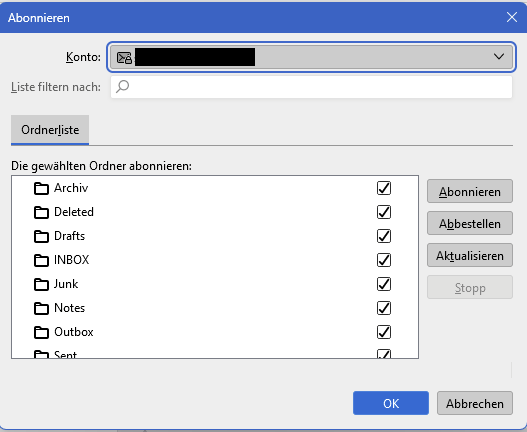Disable the Outbox folder subscription checkbox
This screenshot has height=432, width=527.
tap(384, 332)
